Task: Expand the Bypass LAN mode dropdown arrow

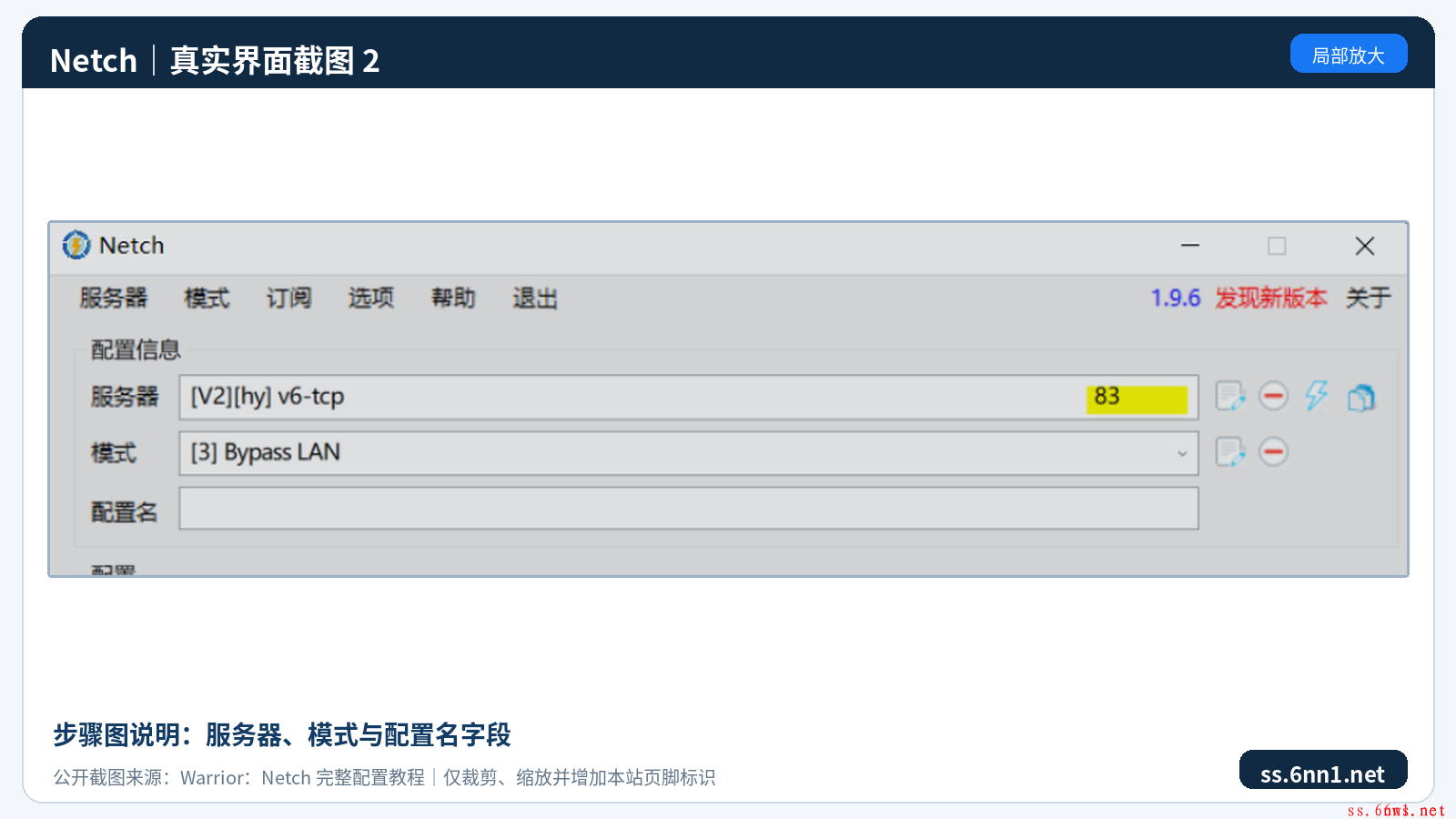Action: (x=1182, y=453)
